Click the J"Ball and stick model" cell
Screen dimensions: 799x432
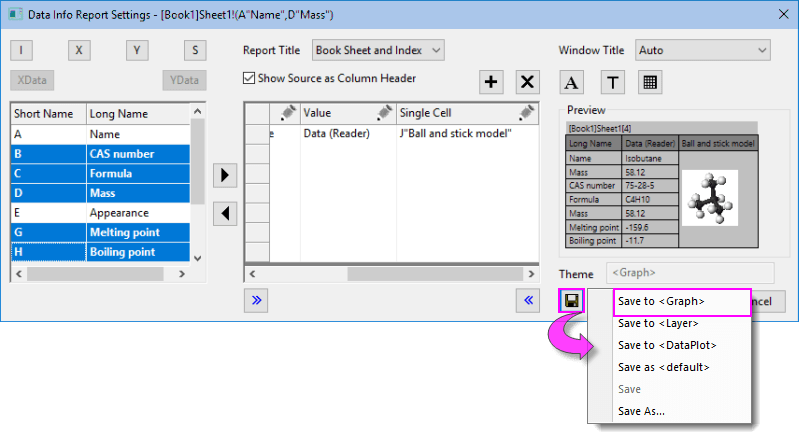click(467, 133)
